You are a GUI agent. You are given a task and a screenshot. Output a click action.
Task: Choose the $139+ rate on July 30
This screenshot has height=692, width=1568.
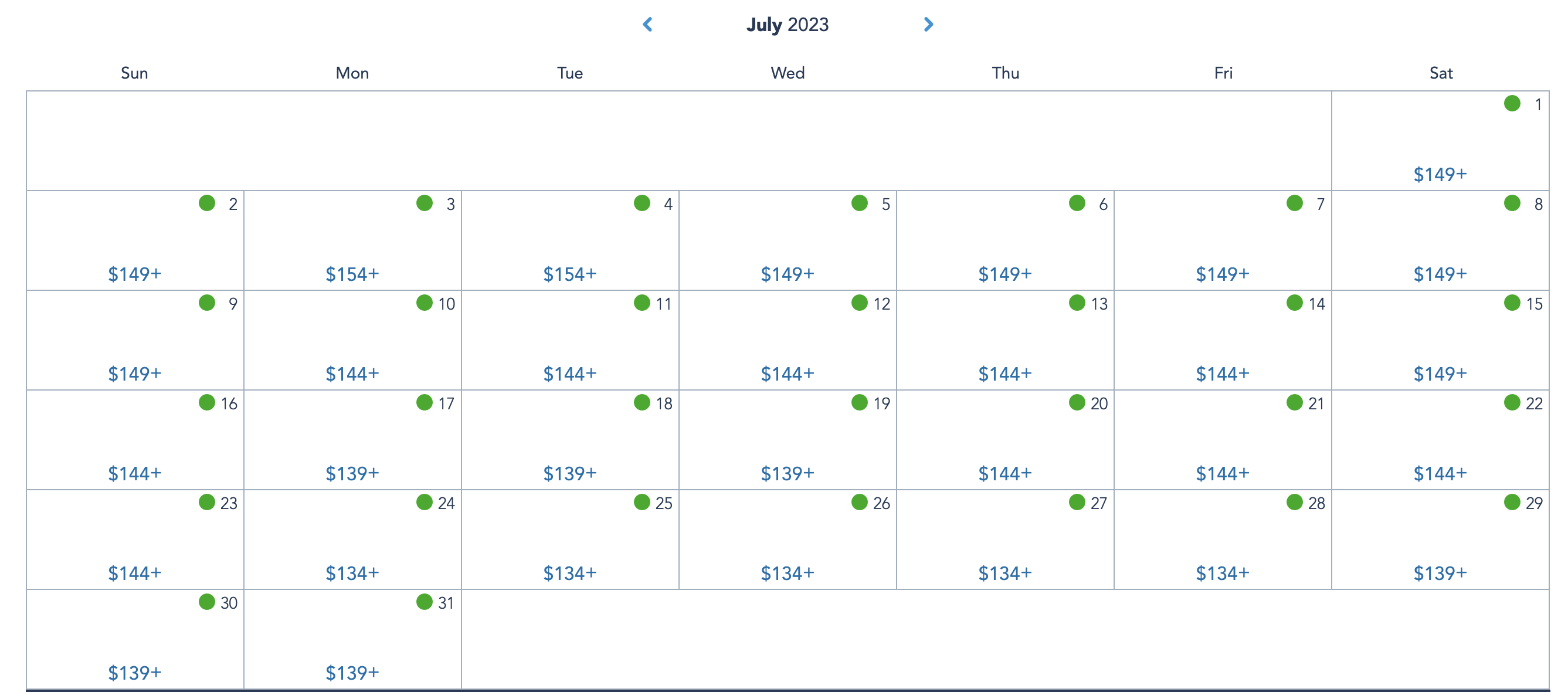tap(134, 673)
